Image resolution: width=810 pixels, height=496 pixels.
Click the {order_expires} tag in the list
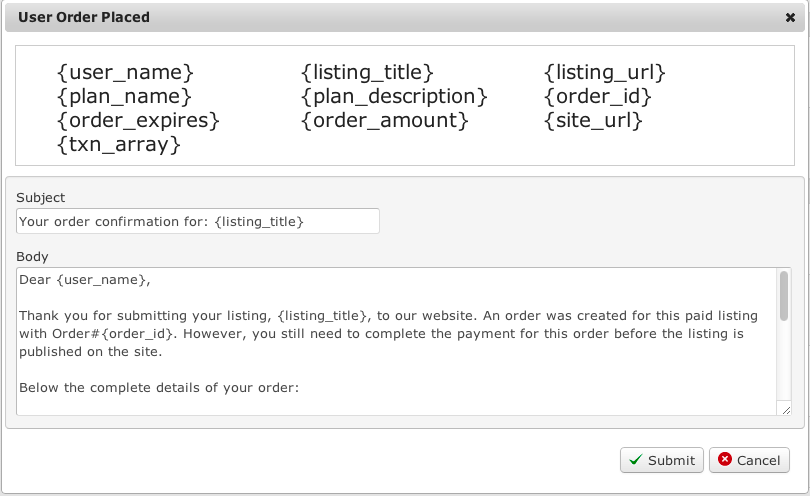[x=138, y=121]
